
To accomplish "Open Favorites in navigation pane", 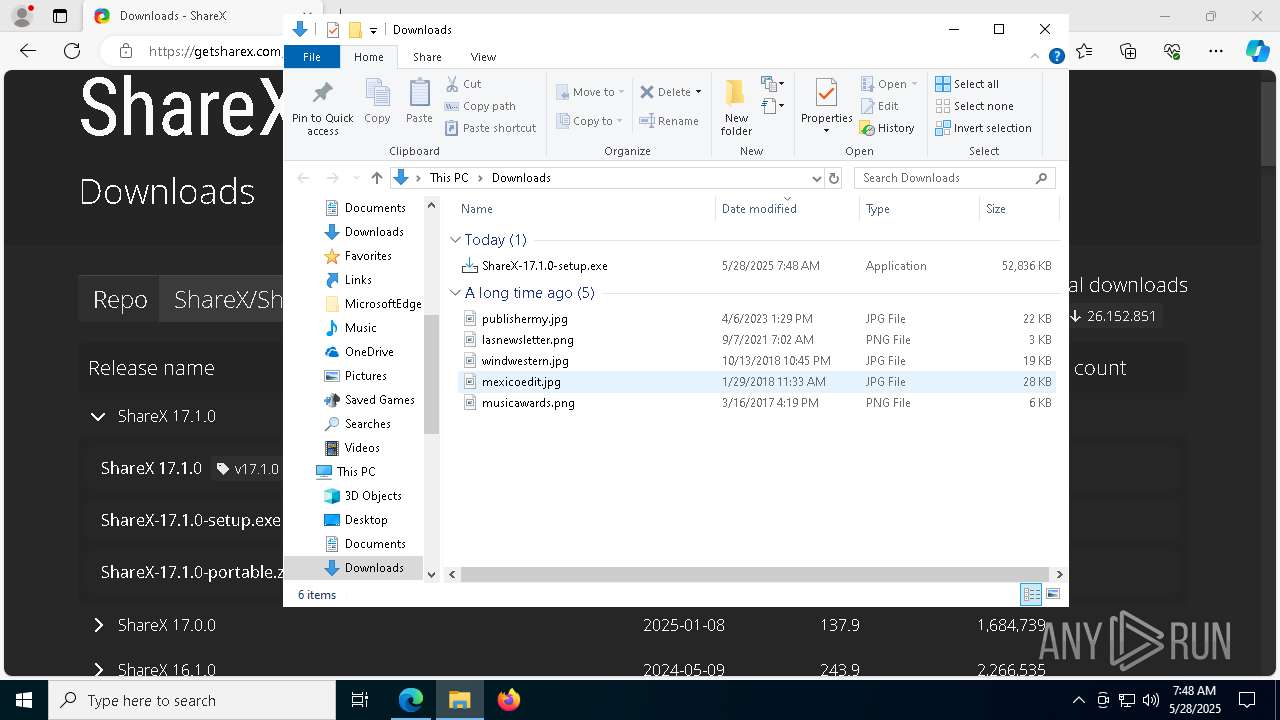I will 367,256.
